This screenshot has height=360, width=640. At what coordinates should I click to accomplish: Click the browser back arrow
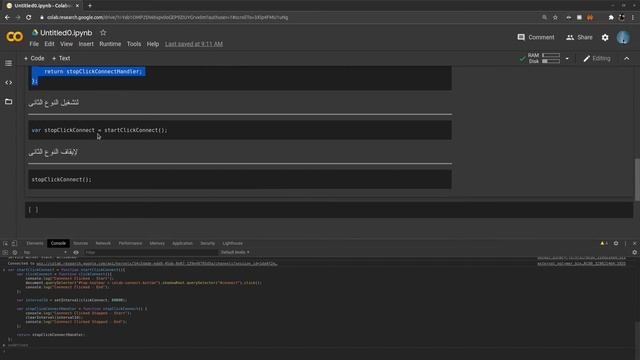[7, 18]
